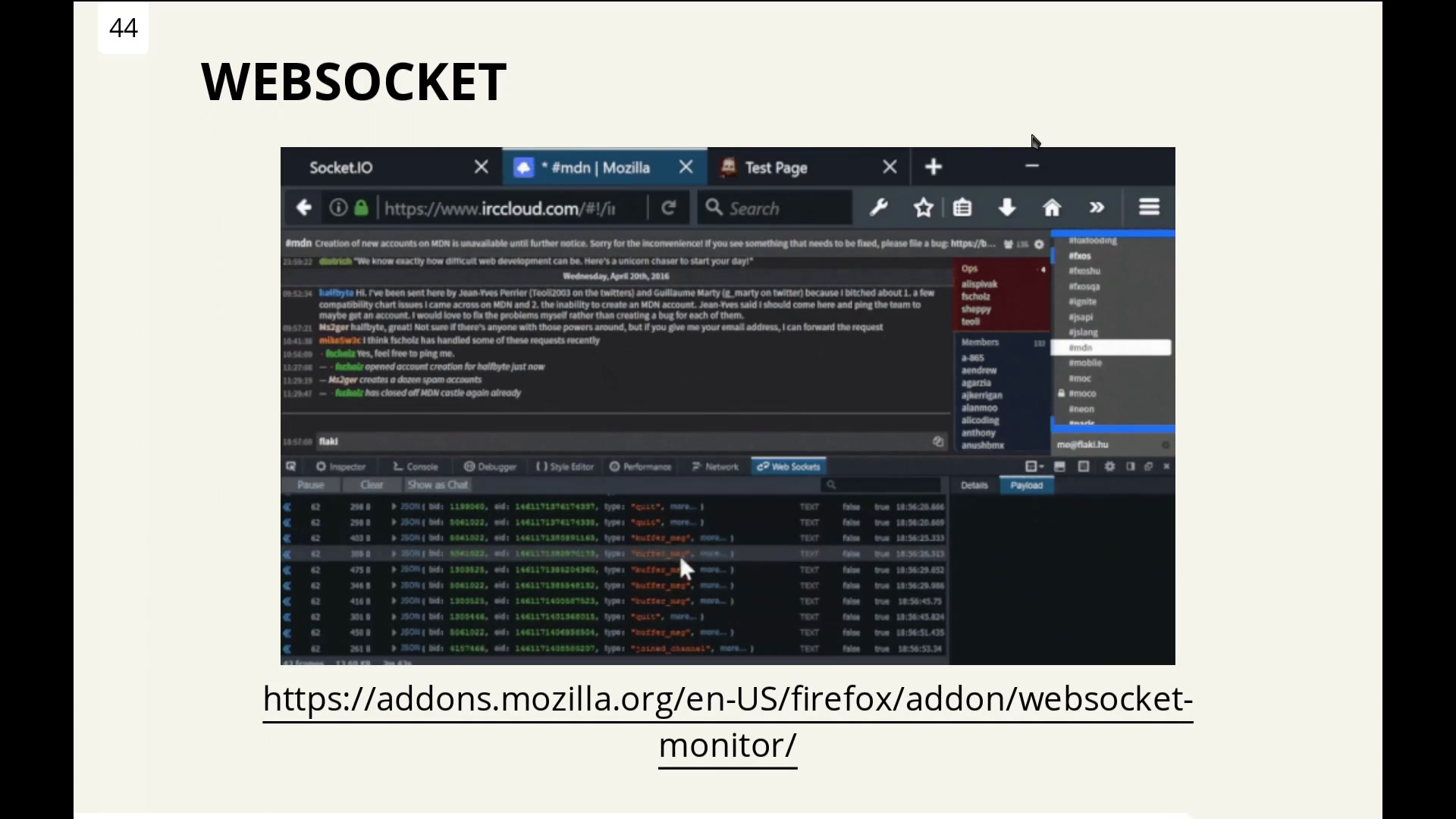Switch to the Details side tab
The height and width of the screenshot is (819, 1456).
point(974,485)
